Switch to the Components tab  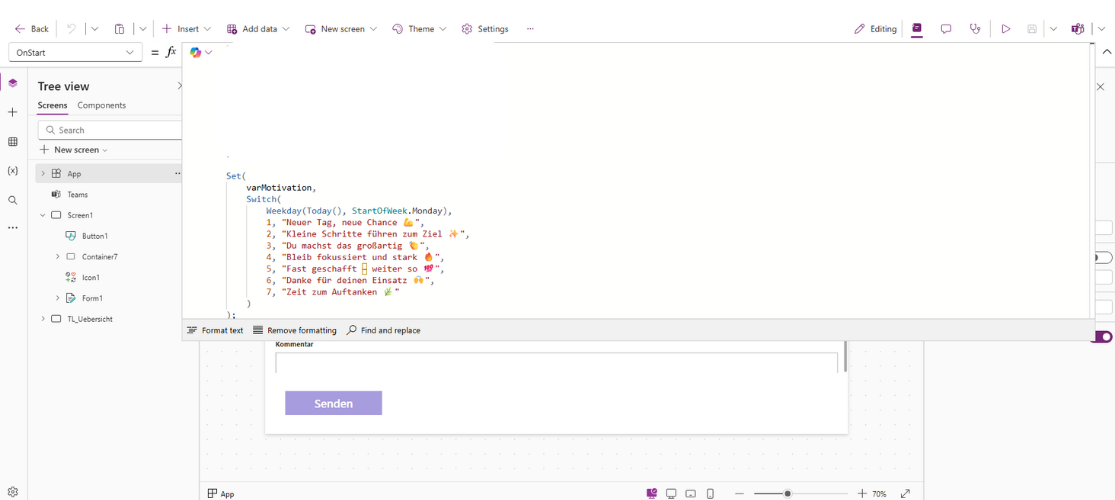coord(101,106)
